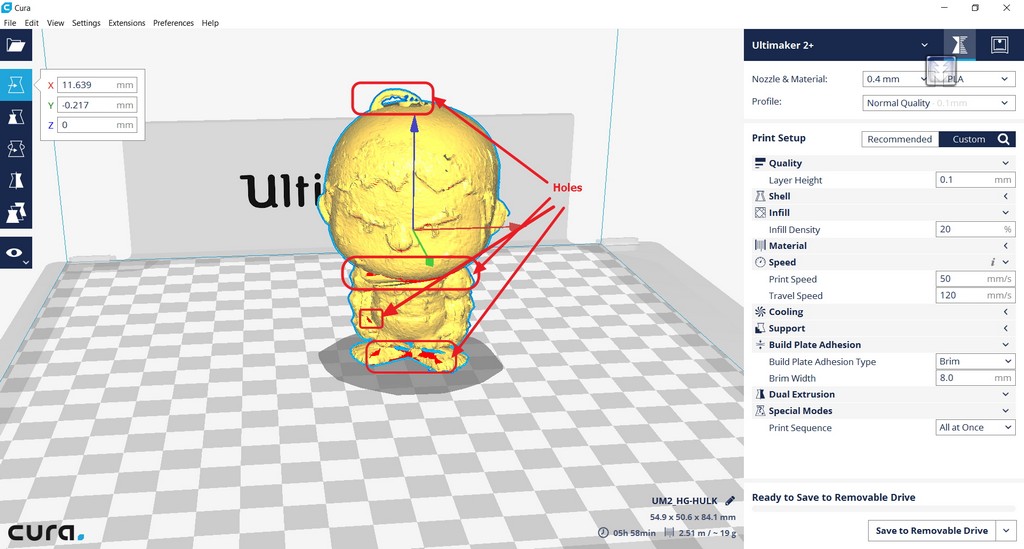Click the Y position input field

(x=97, y=105)
